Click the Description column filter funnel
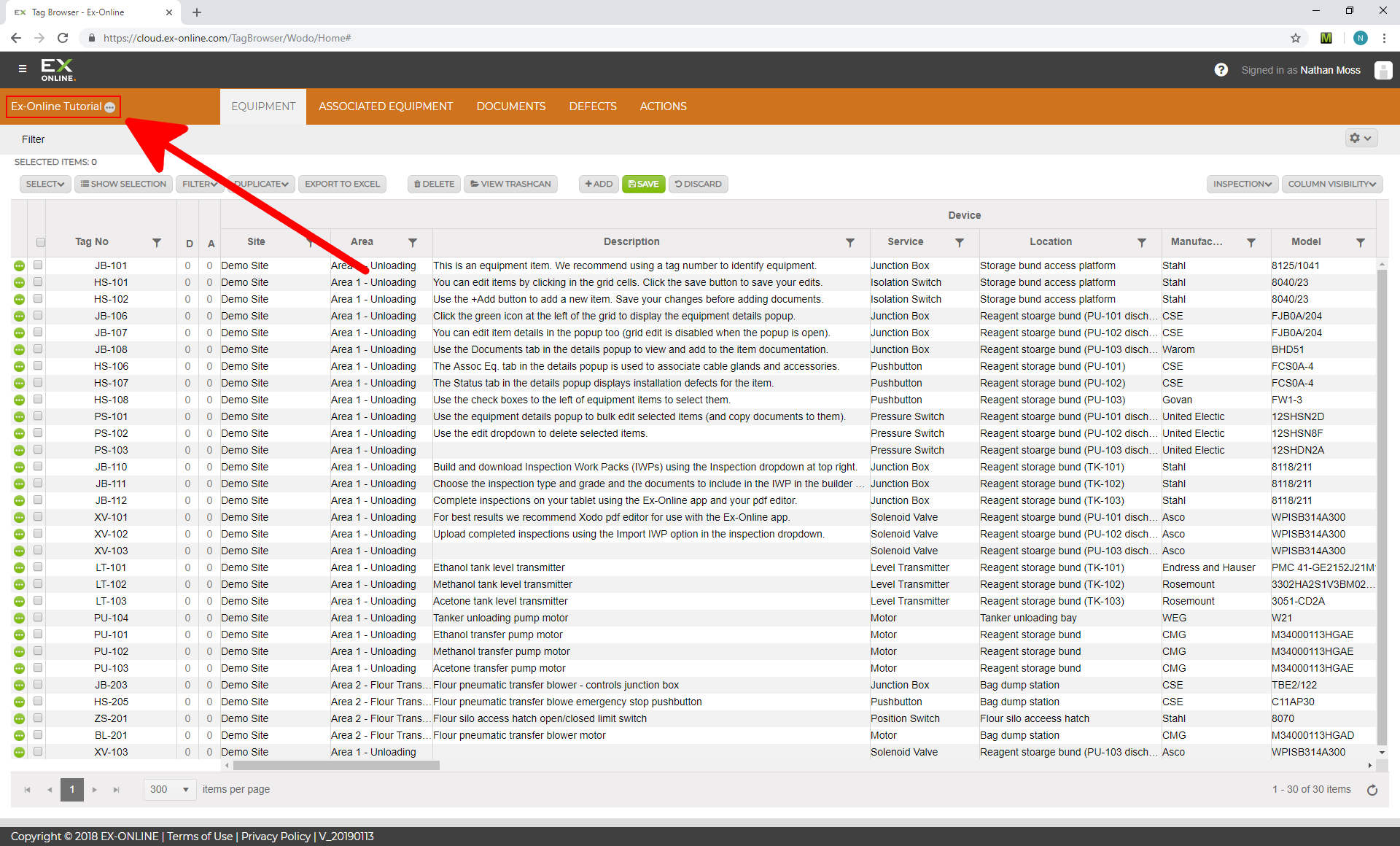Image resolution: width=1400 pixels, height=846 pixels. 849,242
